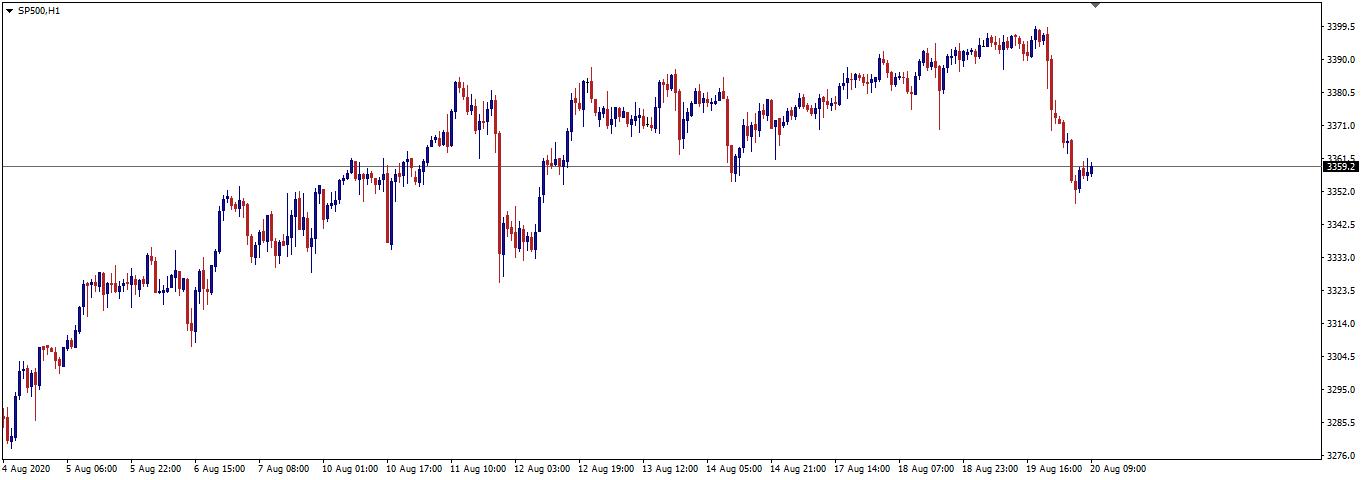Click the 10 Aug 17:00 time label

coord(412,468)
